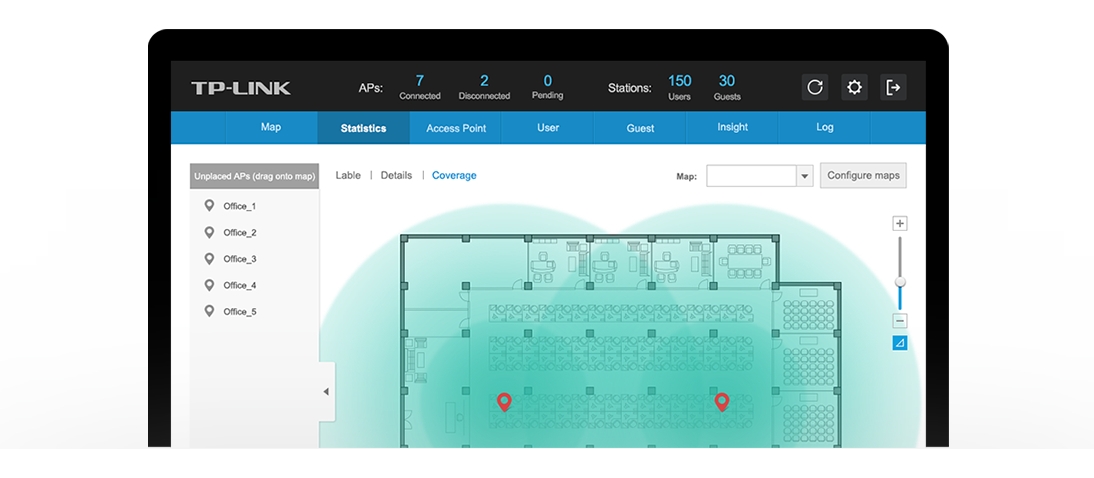Click the 7 Connected APs counter
This screenshot has height=478, width=1094.
click(419, 87)
